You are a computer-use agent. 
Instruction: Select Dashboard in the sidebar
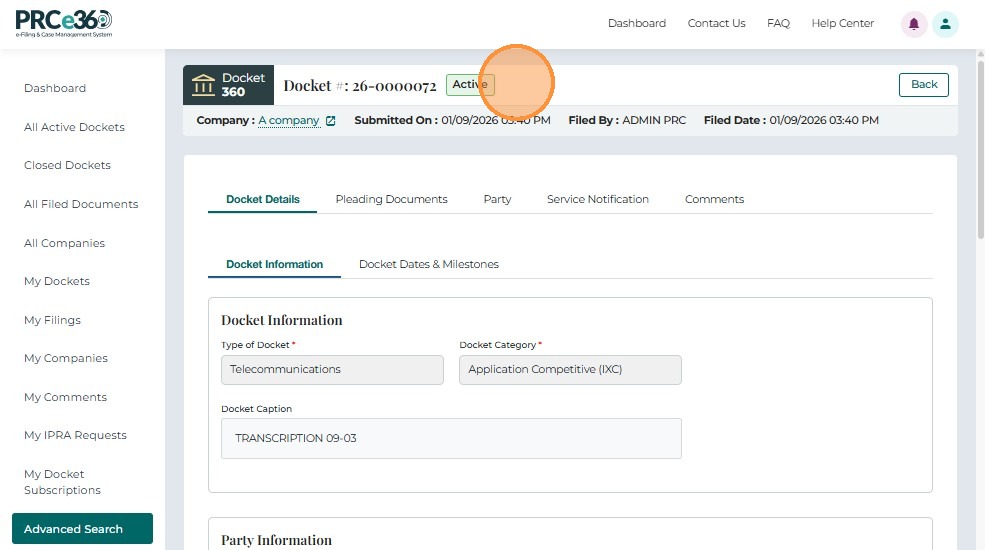click(55, 88)
